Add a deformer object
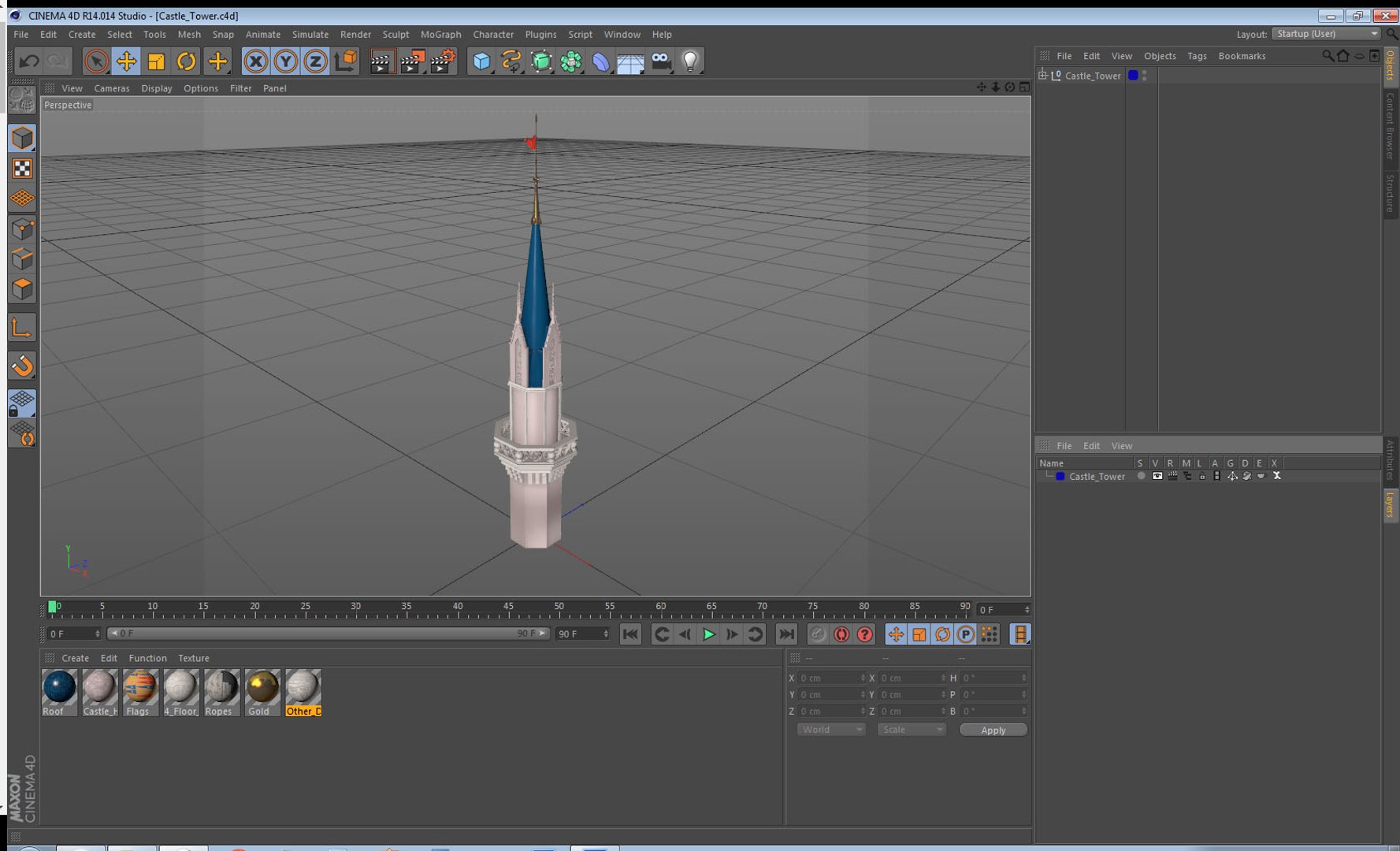 601,61
